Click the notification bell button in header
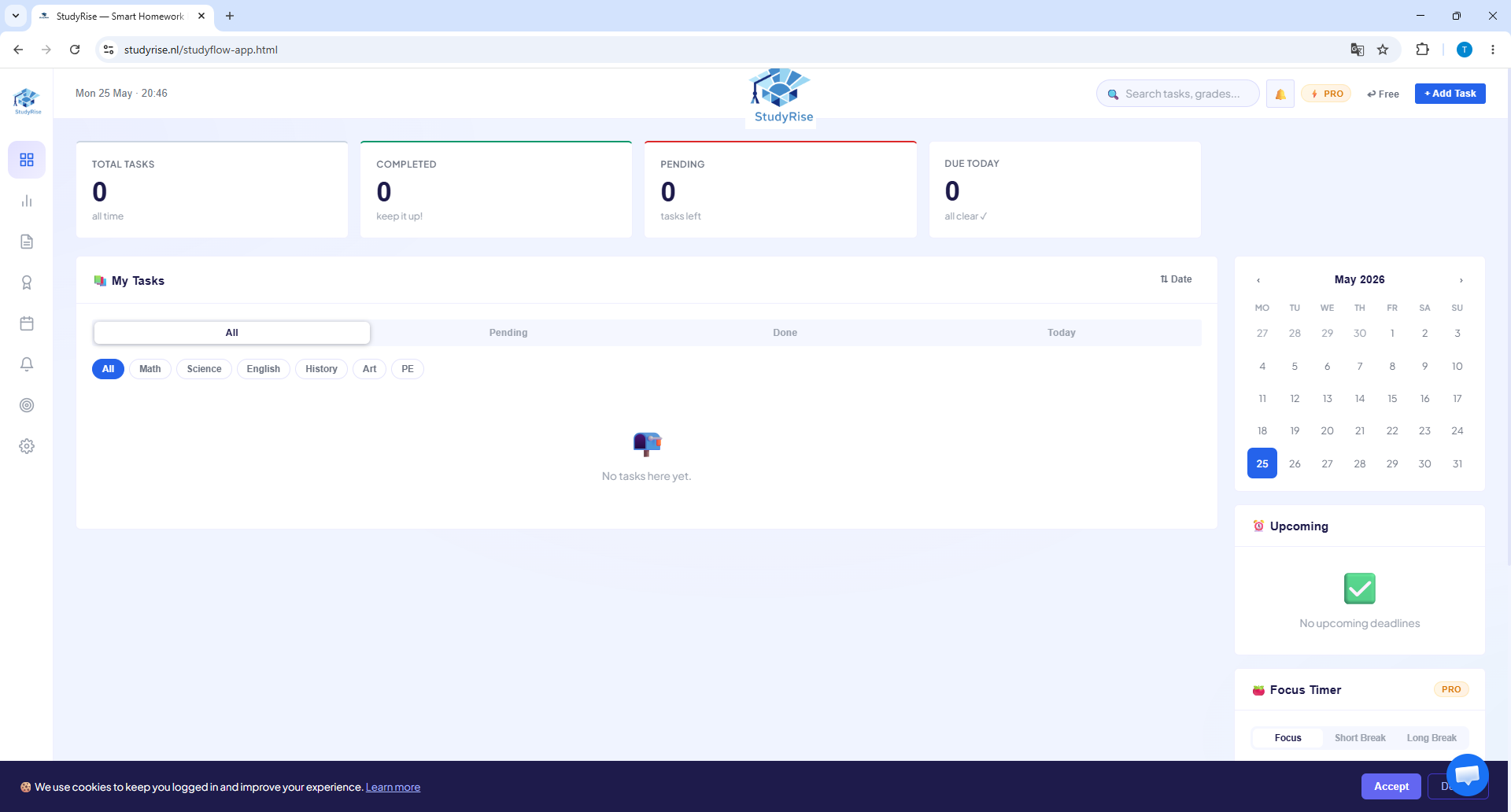The height and width of the screenshot is (812, 1511). (x=1280, y=94)
